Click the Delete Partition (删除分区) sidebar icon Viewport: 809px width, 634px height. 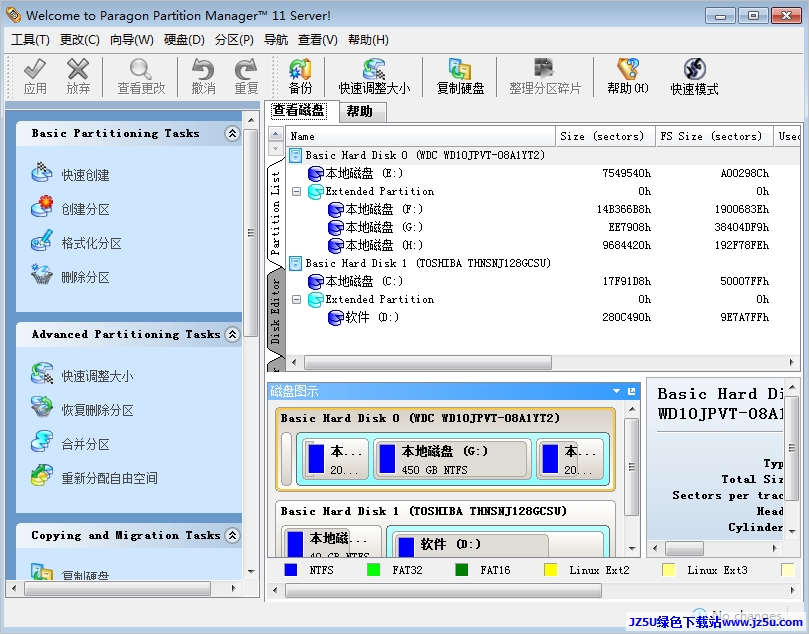pyautogui.click(x=41, y=275)
